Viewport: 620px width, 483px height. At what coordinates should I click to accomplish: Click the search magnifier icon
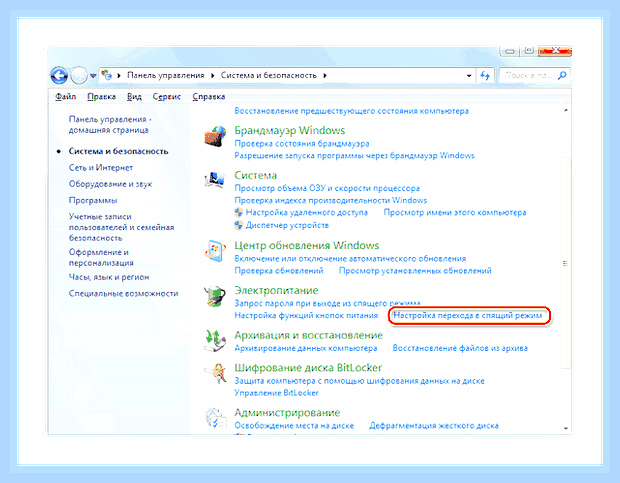562,75
